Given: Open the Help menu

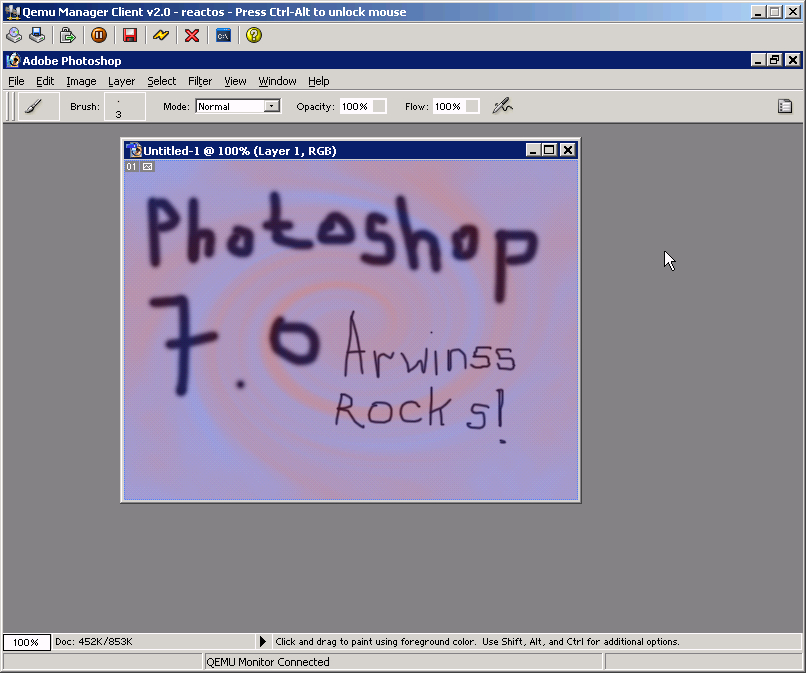Looking at the screenshot, I should [x=319, y=81].
